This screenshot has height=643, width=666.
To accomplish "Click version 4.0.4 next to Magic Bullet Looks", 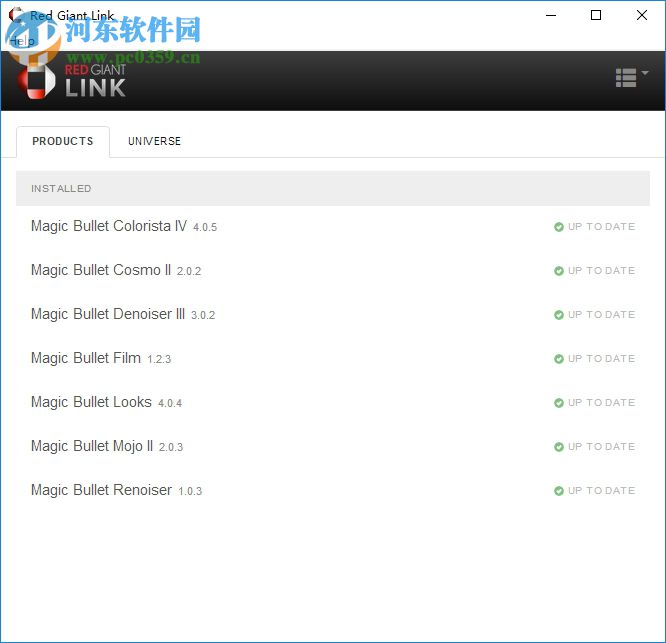I will tap(170, 403).
